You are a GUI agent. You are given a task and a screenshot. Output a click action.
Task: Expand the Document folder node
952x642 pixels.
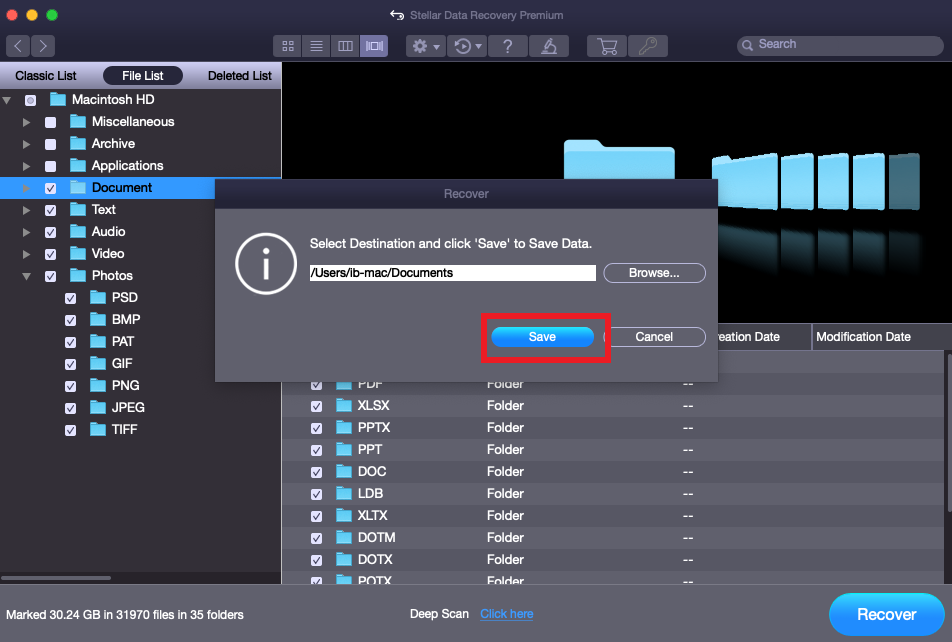pyautogui.click(x=26, y=188)
